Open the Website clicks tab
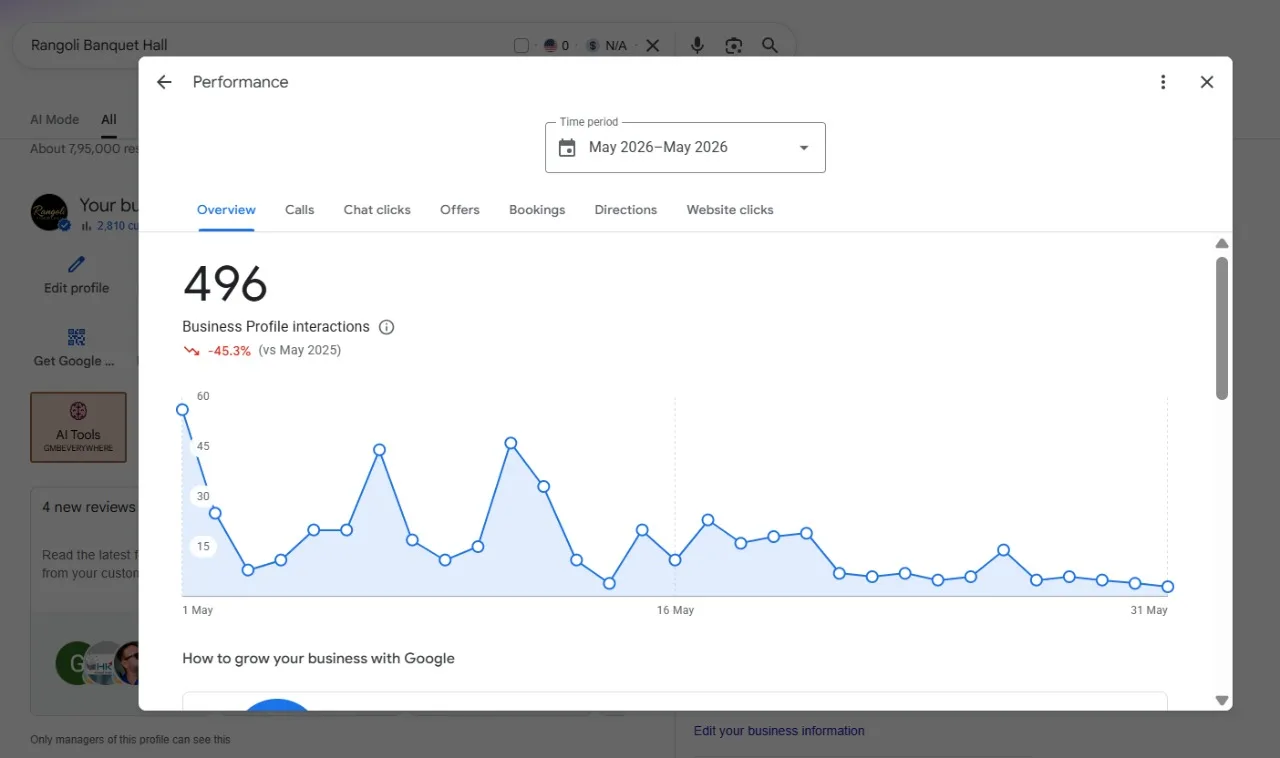 click(730, 210)
